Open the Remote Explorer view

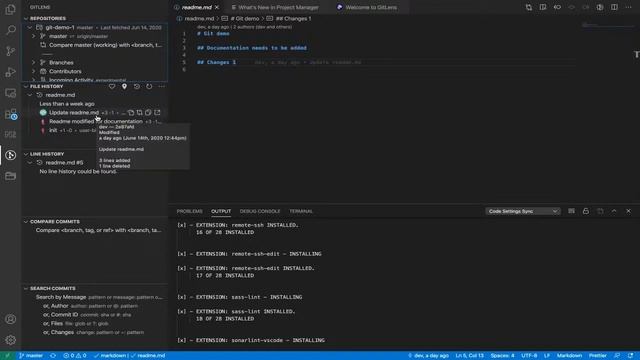(11, 93)
